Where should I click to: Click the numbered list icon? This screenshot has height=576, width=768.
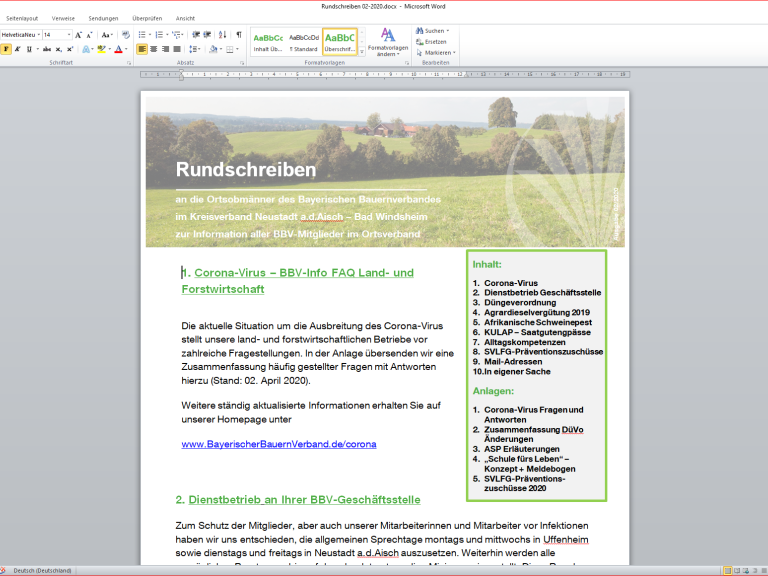coord(159,35)
